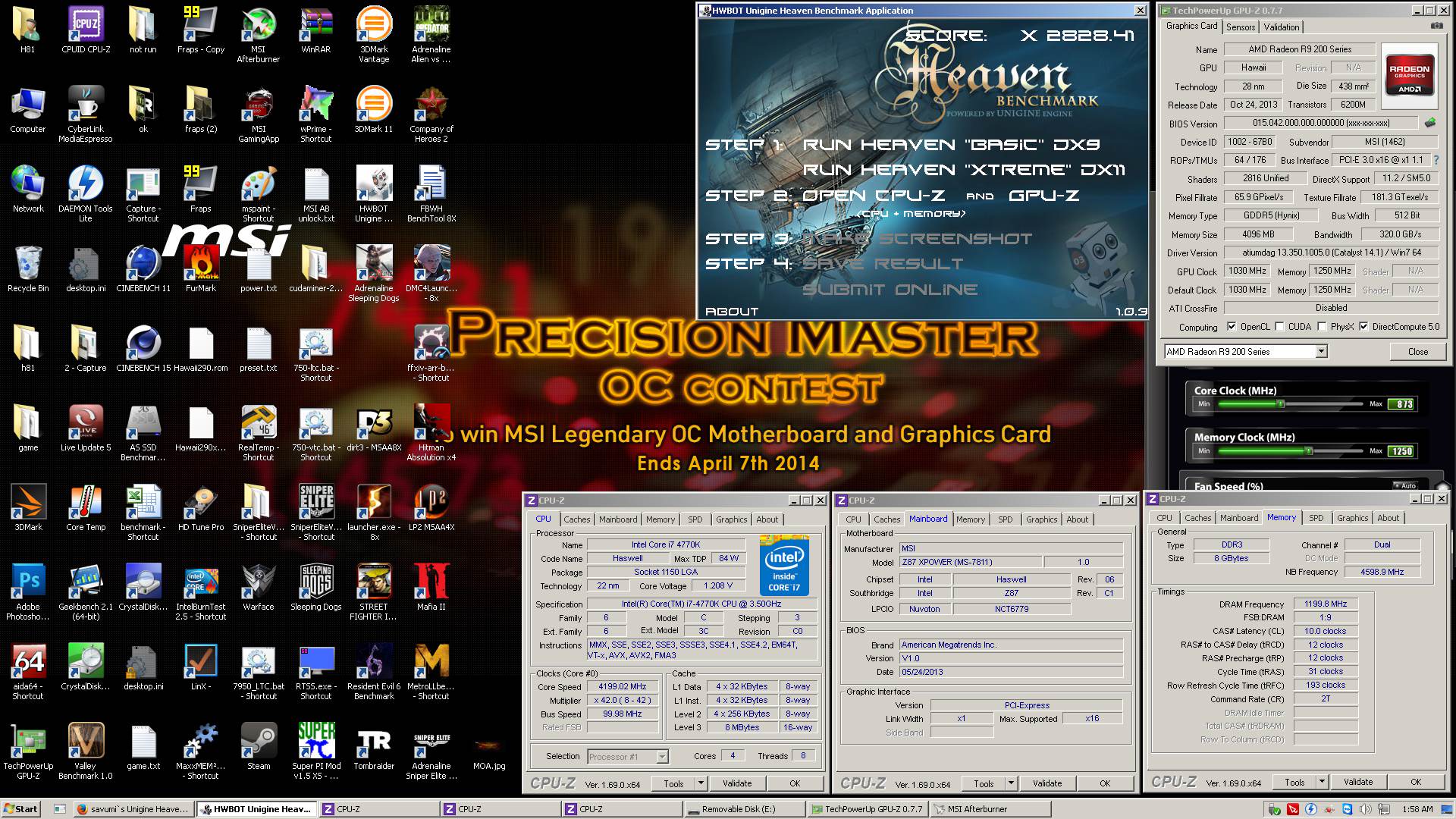This screenshot has height=819, width=1456.
Task: Expand the Tools arrow in CPU tab window
Action: pyautogui.click(x=701, y=783)
